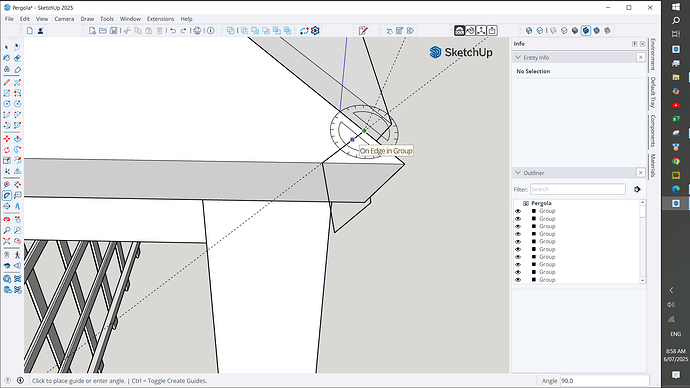The height and width of the screenshot is (388, 690).
Task: Hide the first Group in Outliner
Action: coord(518,211)
